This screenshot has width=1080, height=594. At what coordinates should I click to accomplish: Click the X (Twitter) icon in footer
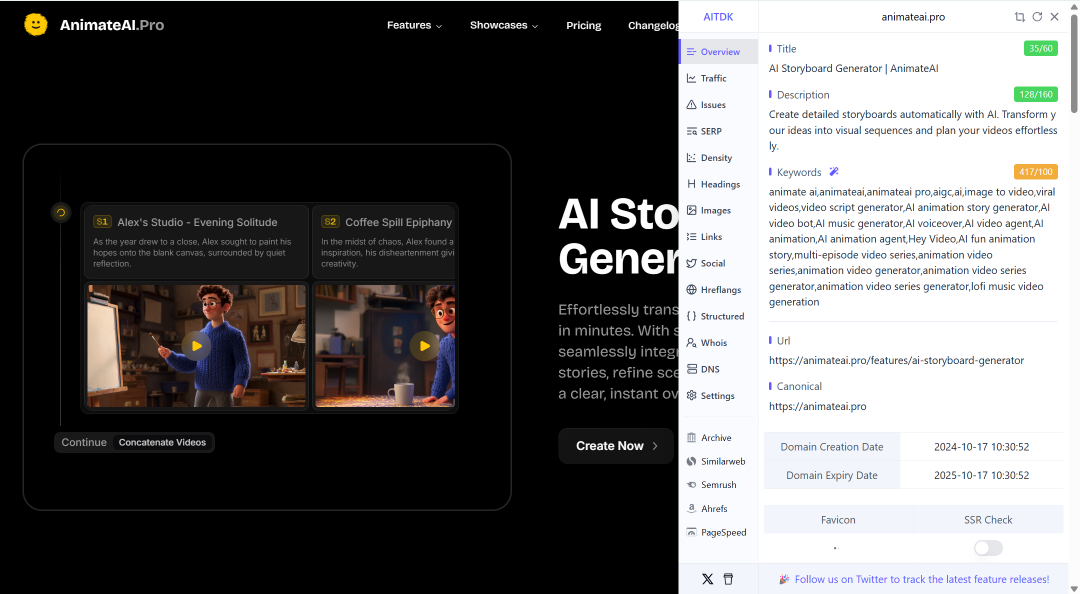pyautogui.click(x=707, y=579)
